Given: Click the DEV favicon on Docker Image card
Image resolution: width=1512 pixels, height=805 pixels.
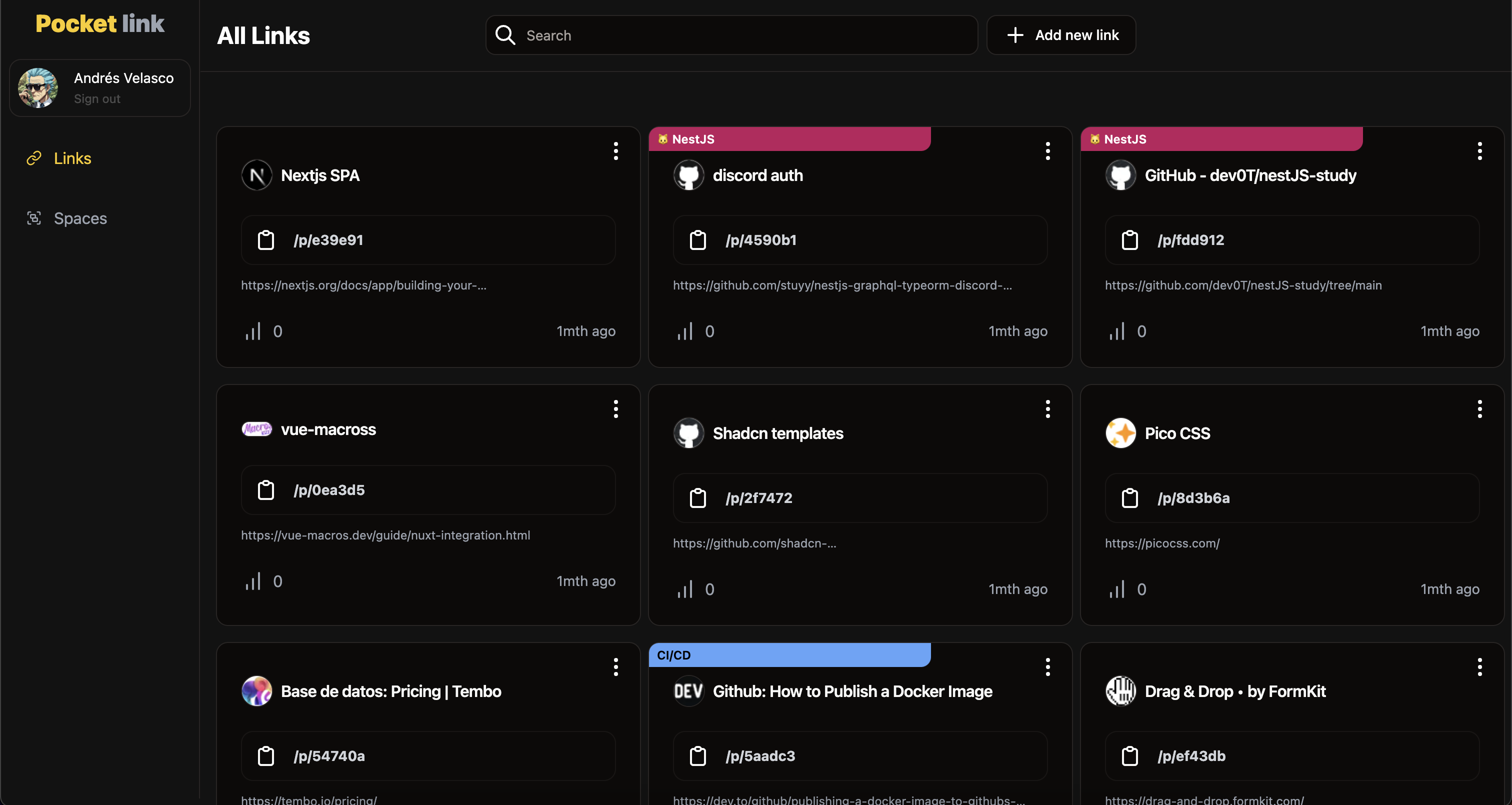Looking at the screenshot, I should coord(688,691).
